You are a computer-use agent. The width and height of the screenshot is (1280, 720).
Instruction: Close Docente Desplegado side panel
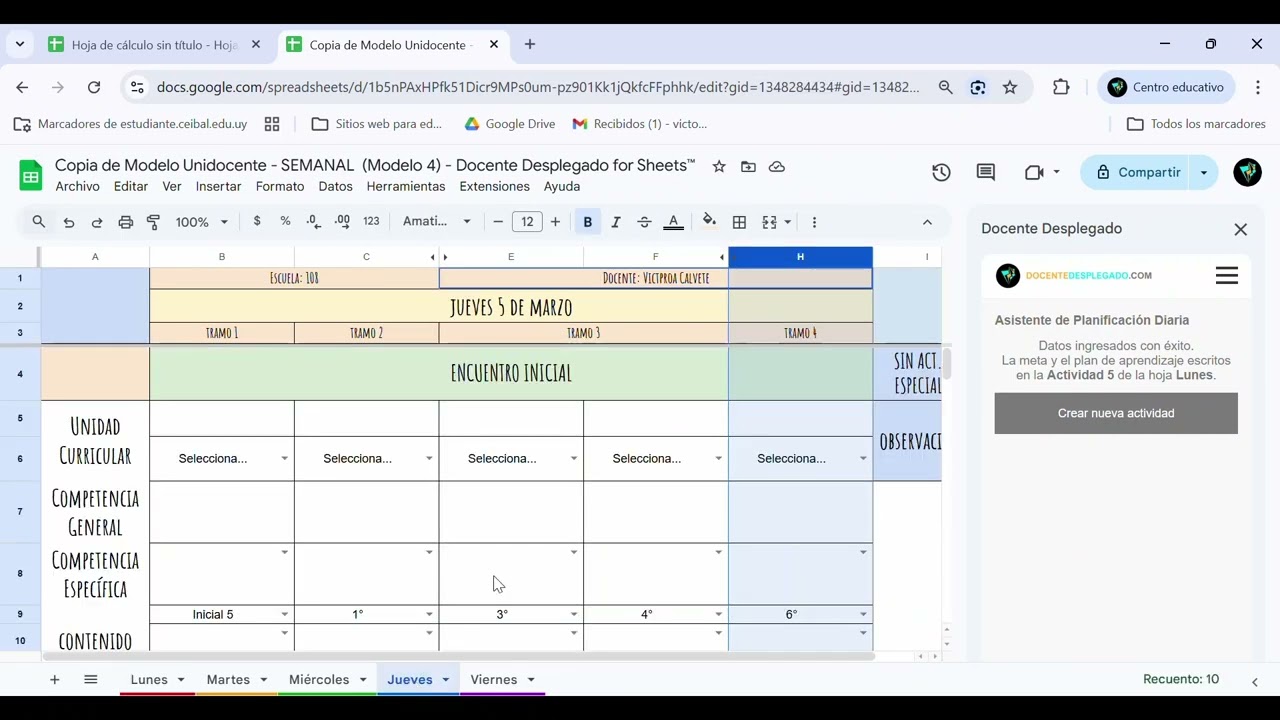coord(1241,229)
